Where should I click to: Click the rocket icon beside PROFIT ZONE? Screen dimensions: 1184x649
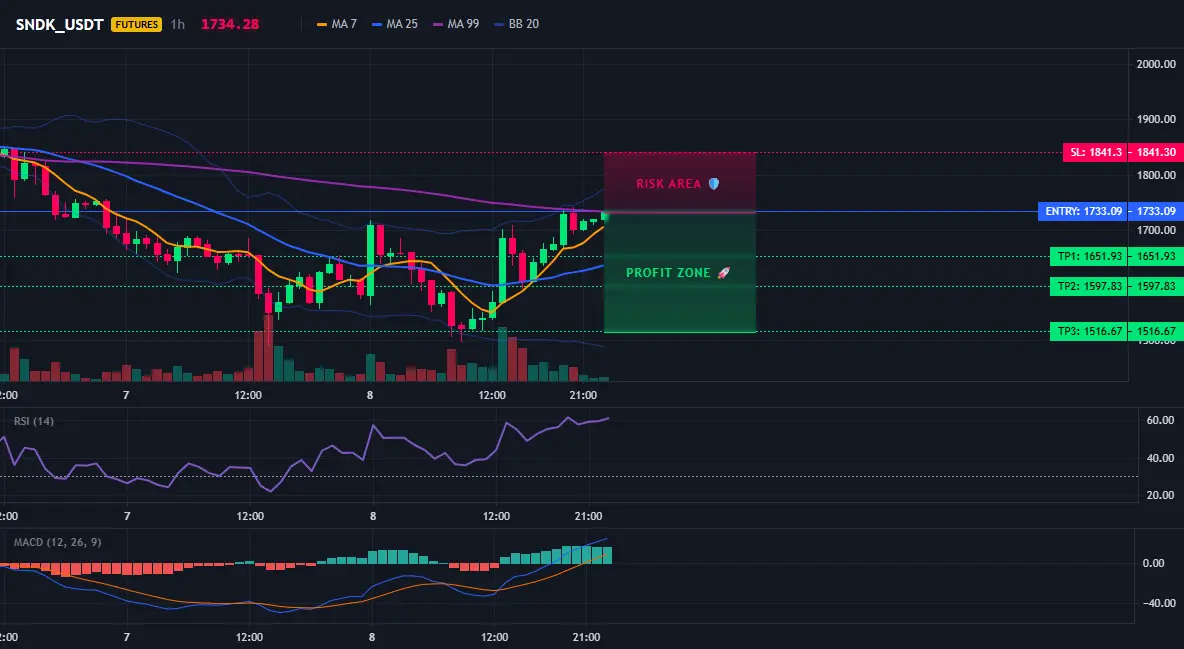(x=723, y=273)
